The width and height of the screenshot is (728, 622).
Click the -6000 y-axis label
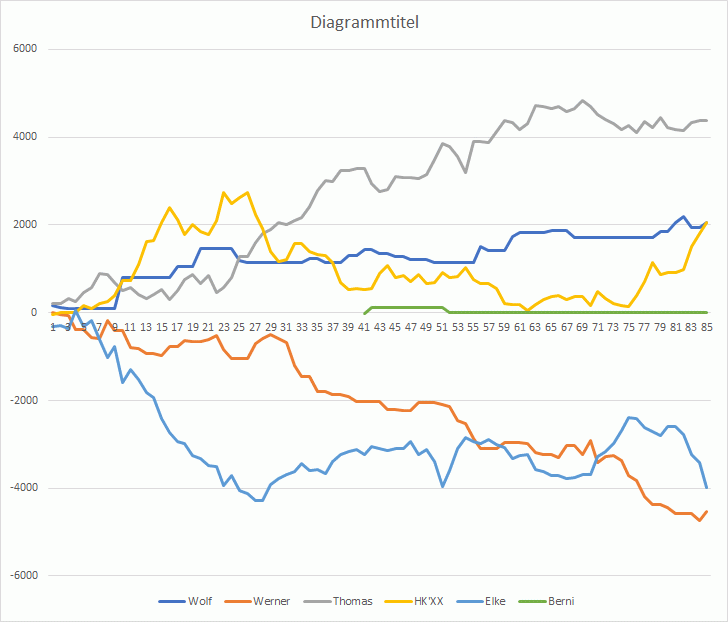tap(20, 576)
